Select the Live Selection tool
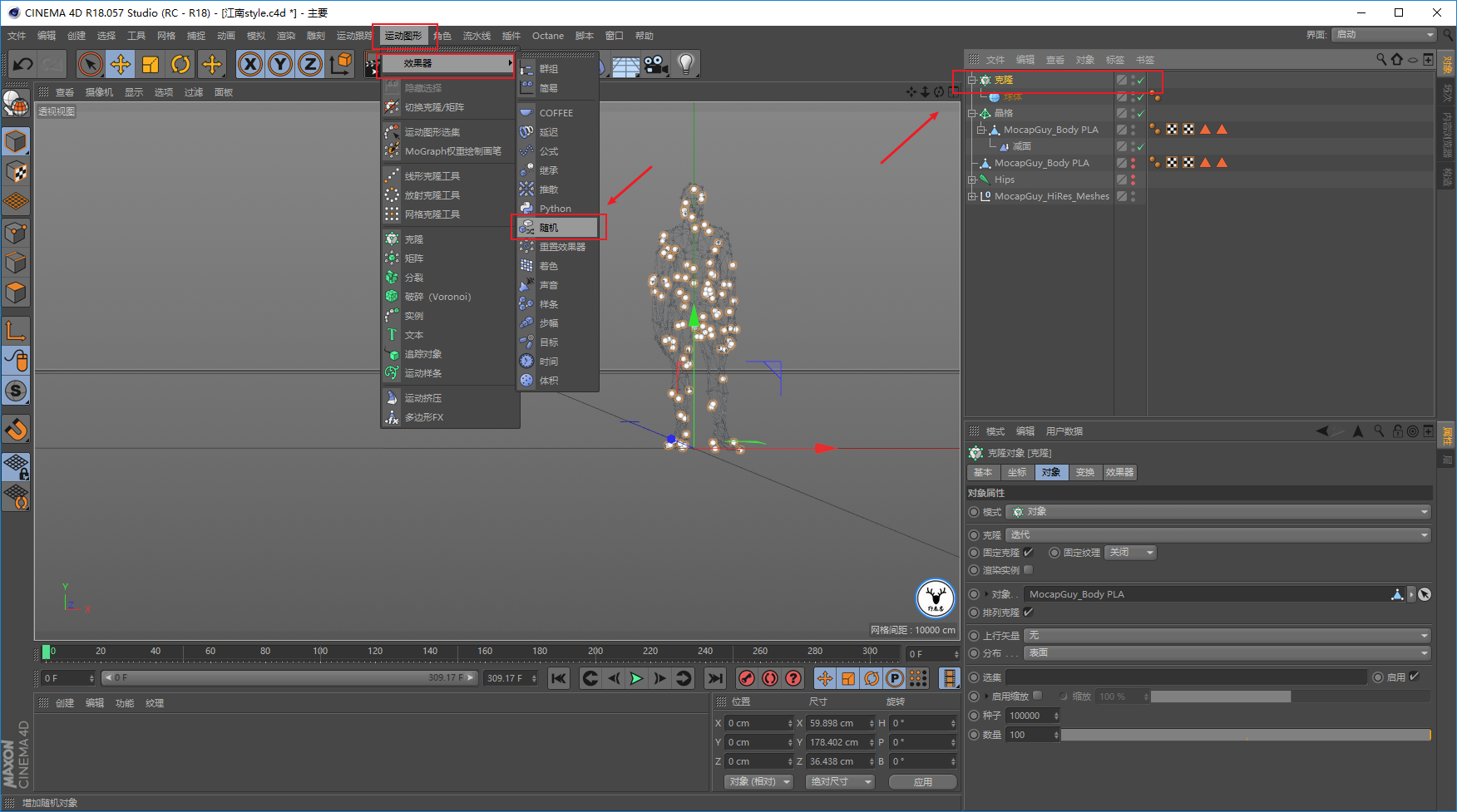 pyautogui.click(x=91, y=64)
